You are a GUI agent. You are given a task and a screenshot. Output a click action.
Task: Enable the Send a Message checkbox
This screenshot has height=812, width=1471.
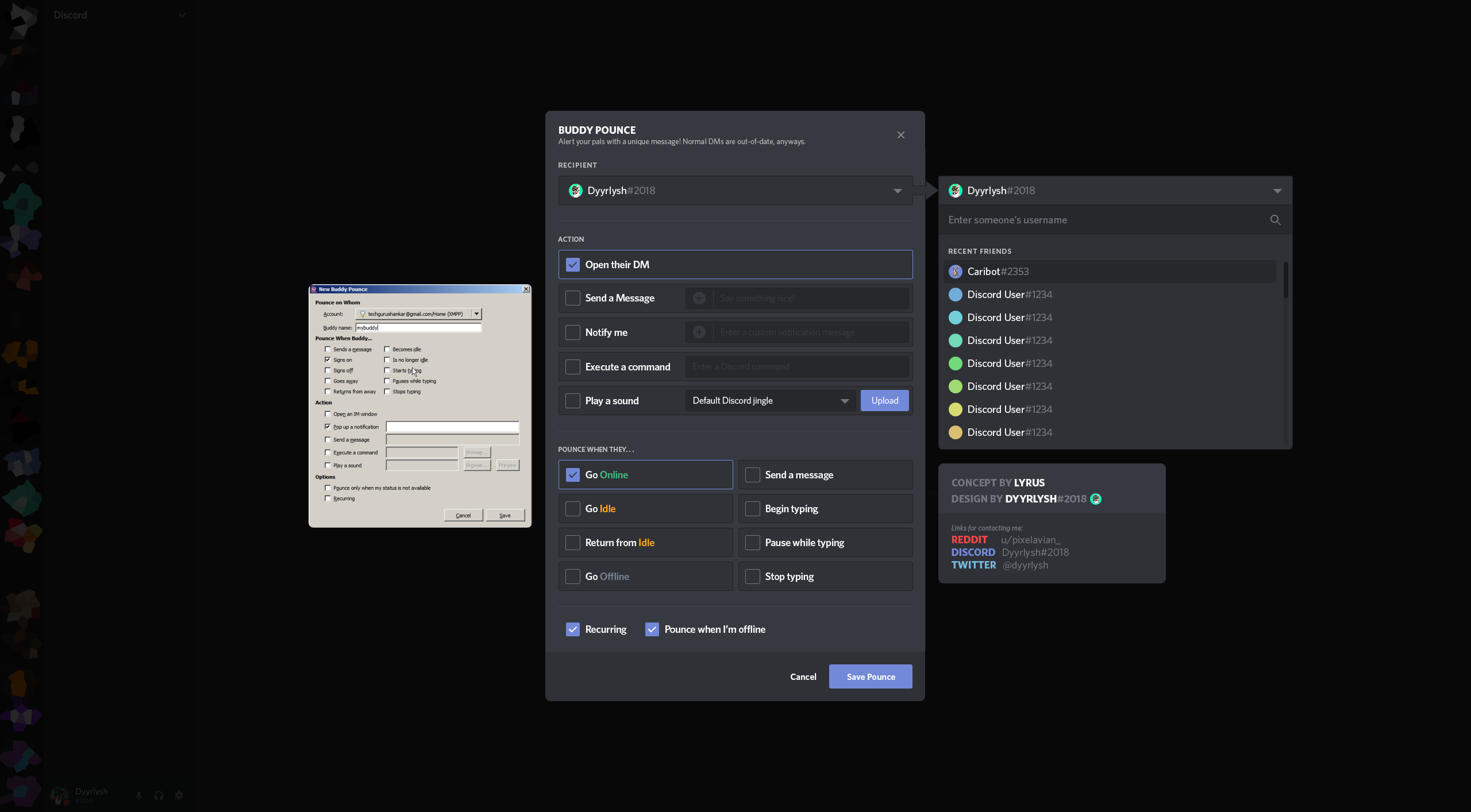(572, 298)
